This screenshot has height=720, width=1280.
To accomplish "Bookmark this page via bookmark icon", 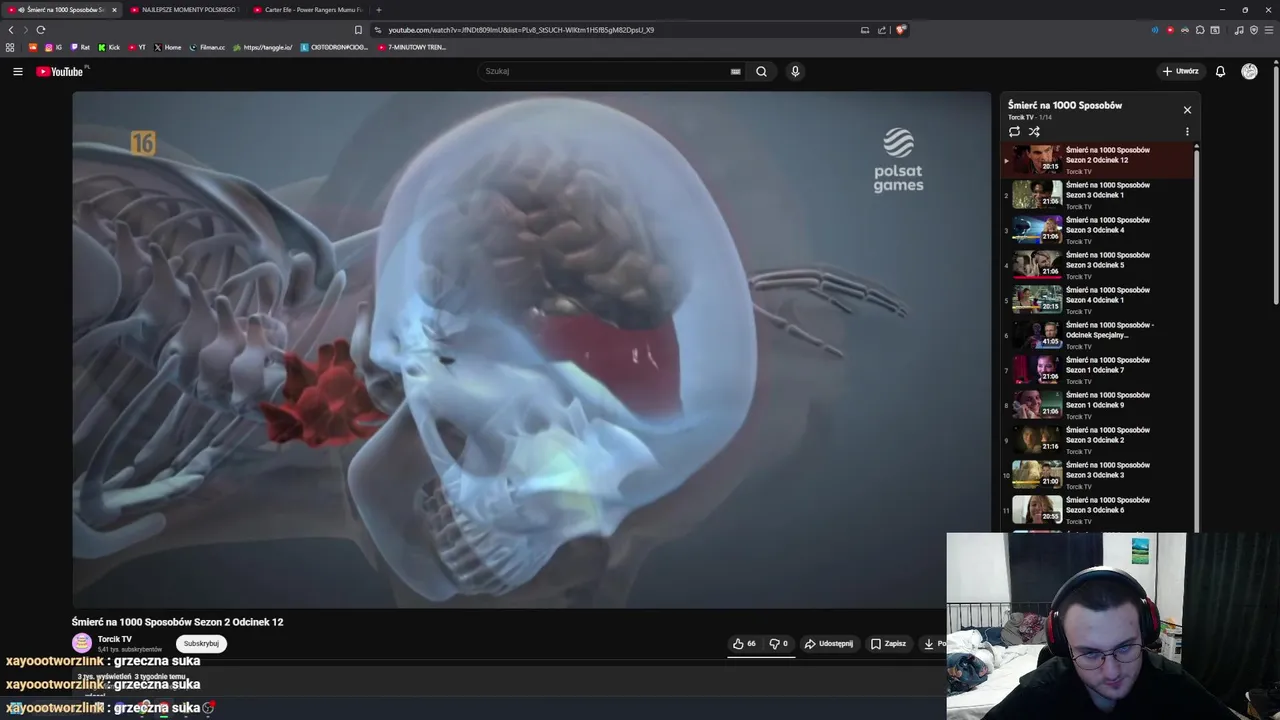I will pos(358,30).
